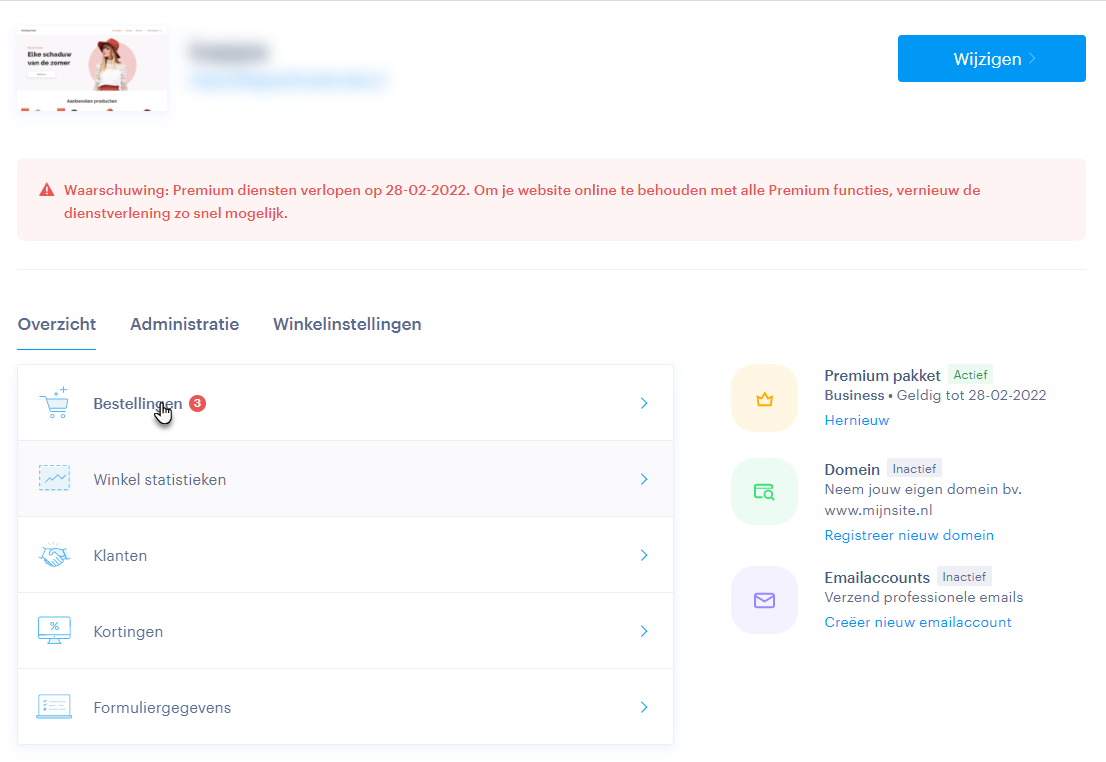The height and width of the screenshot is (762, 1106).
Task: Click the Premium pakket crown icon
Action: coord(764,399)
